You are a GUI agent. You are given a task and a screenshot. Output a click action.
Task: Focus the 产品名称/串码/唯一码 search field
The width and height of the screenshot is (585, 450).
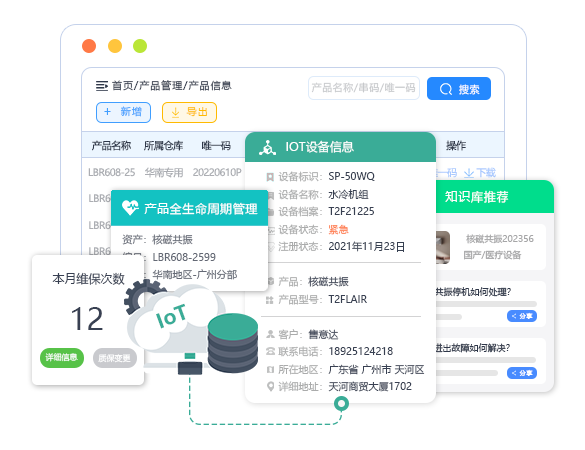364,88
